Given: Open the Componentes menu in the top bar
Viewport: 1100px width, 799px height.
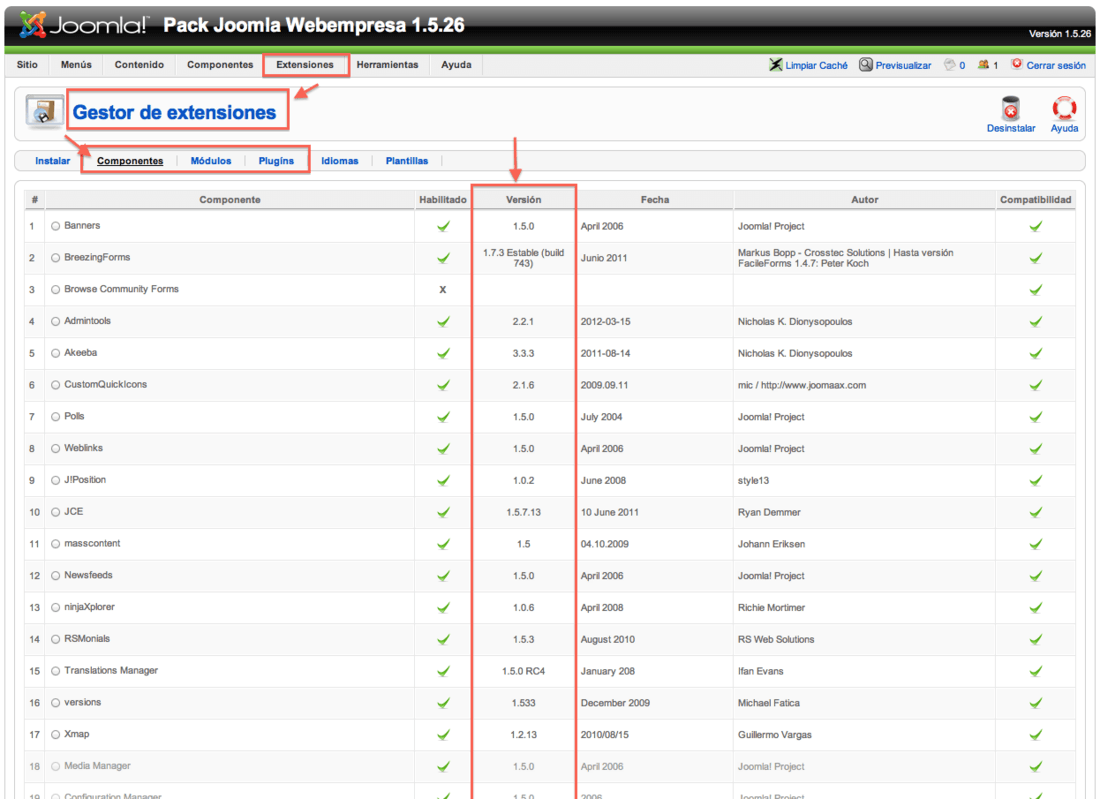Looking at the screenshot, I should click(220, 65).
